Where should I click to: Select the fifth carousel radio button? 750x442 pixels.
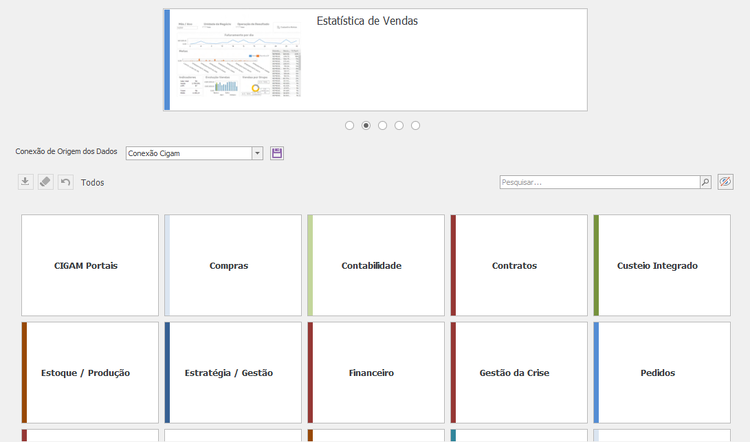pyautogui.click(x=416, y=125)
